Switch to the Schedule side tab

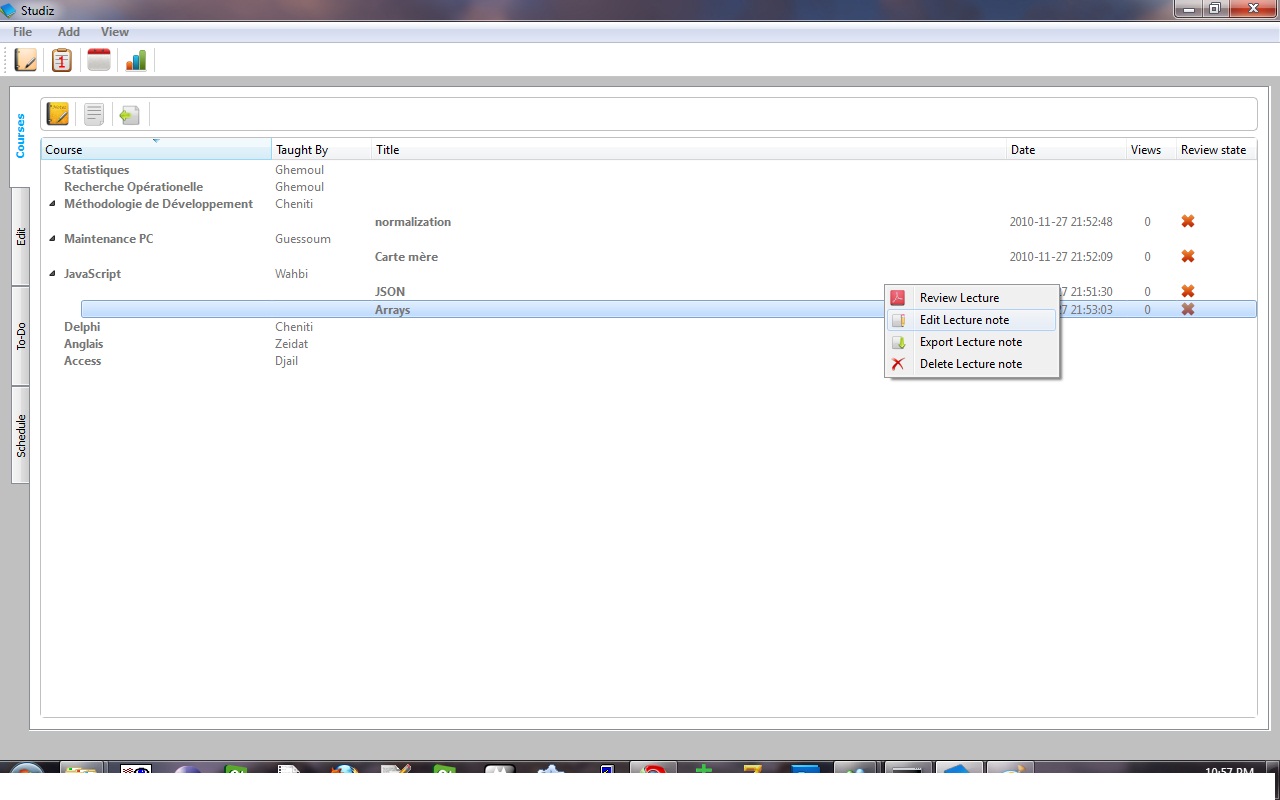[20, 435]
